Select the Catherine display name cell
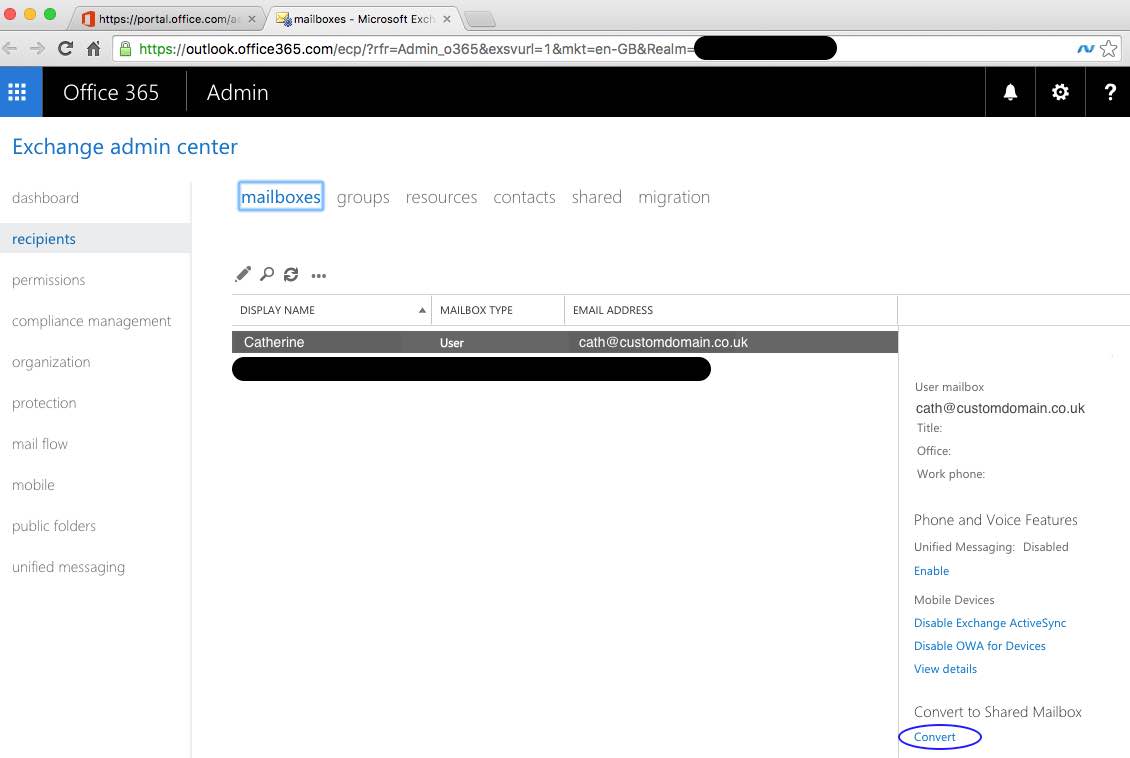 coord(274,342)
